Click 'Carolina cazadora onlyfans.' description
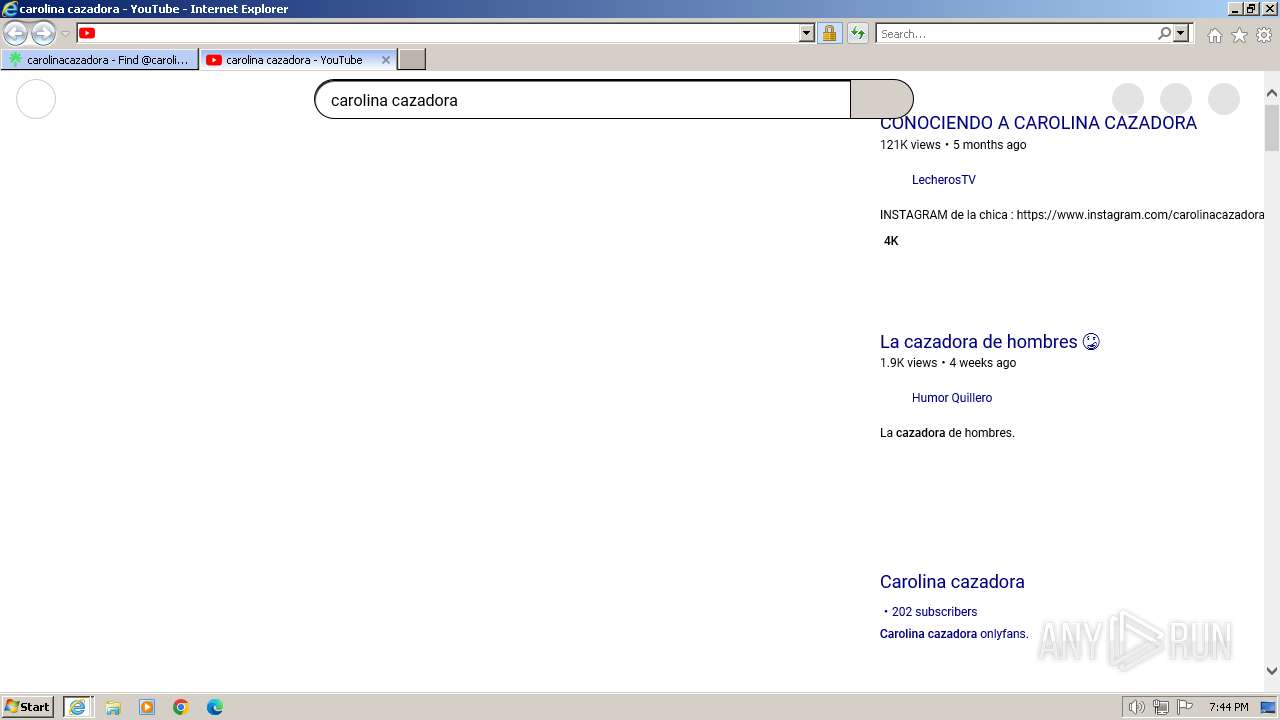This screenshot has width=1280, height=720. point(954,634)
